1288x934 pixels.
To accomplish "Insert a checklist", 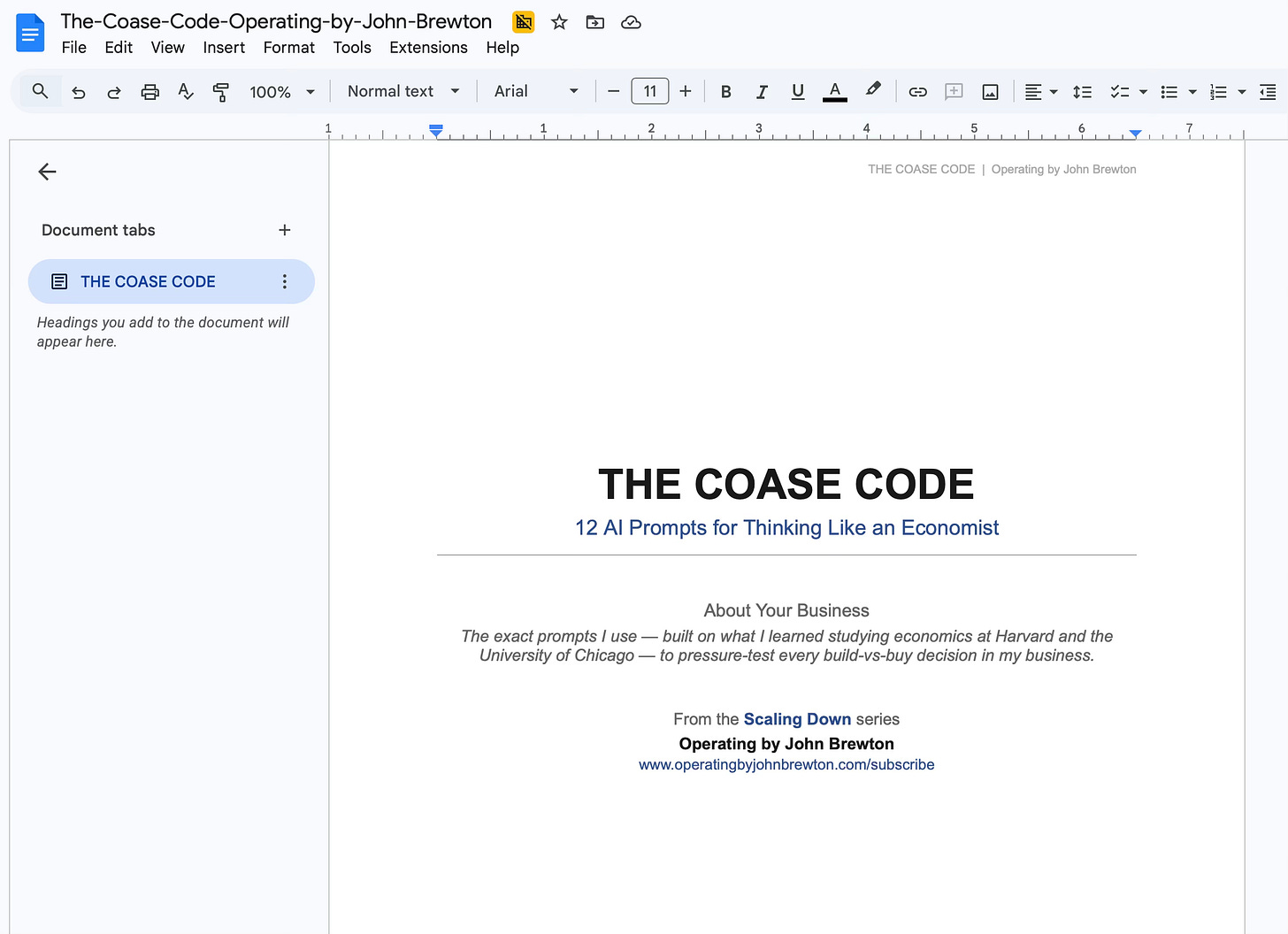I will 1120,92.
